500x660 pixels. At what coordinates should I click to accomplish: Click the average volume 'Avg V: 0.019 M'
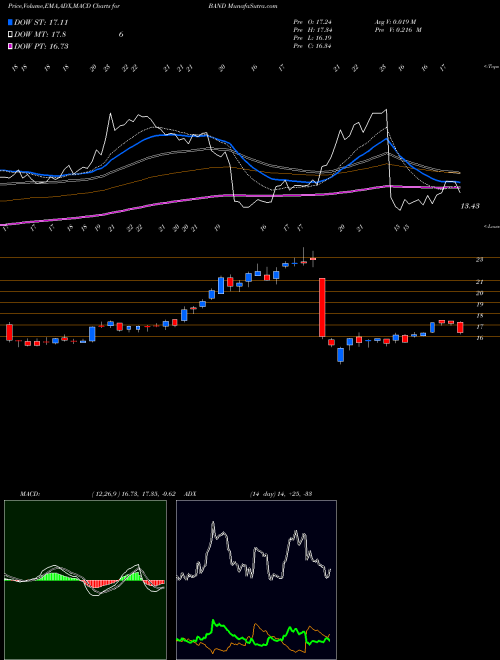pyautogui.click(x=396, y=22)
